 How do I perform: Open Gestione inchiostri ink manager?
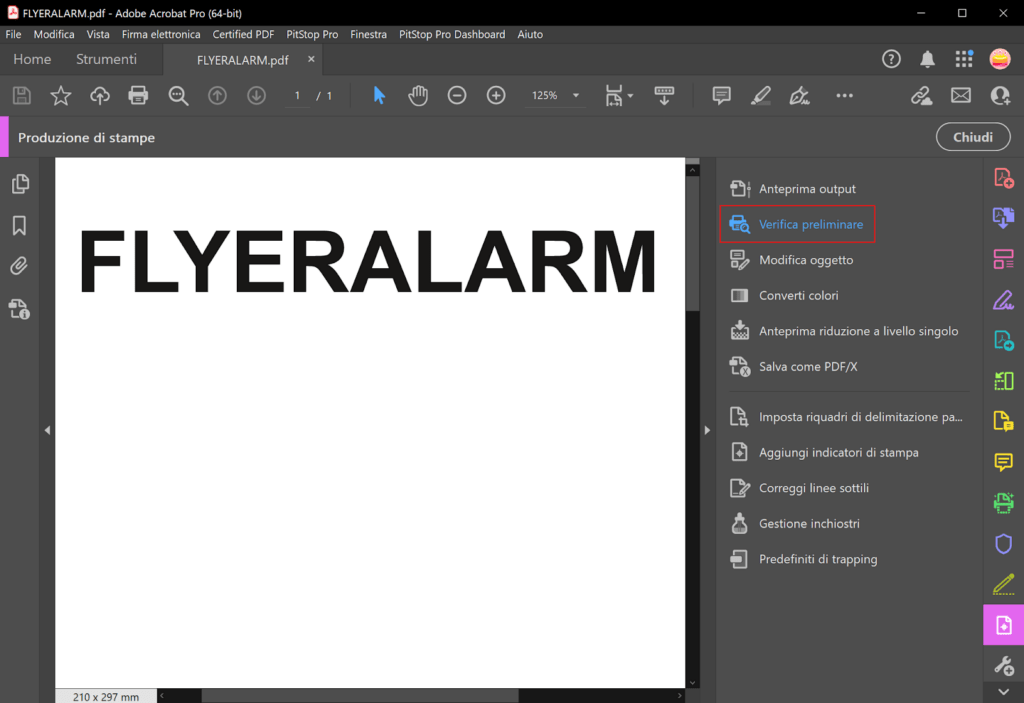808,523
